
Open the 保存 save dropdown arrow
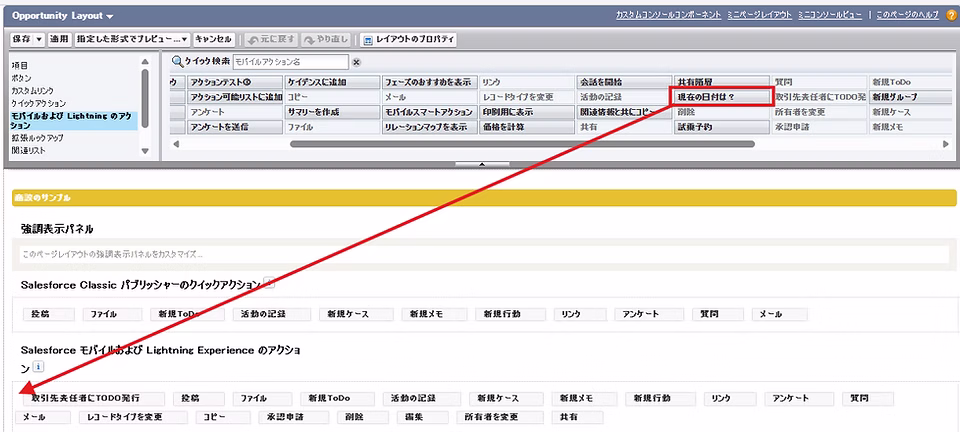[x=39, y=40]
